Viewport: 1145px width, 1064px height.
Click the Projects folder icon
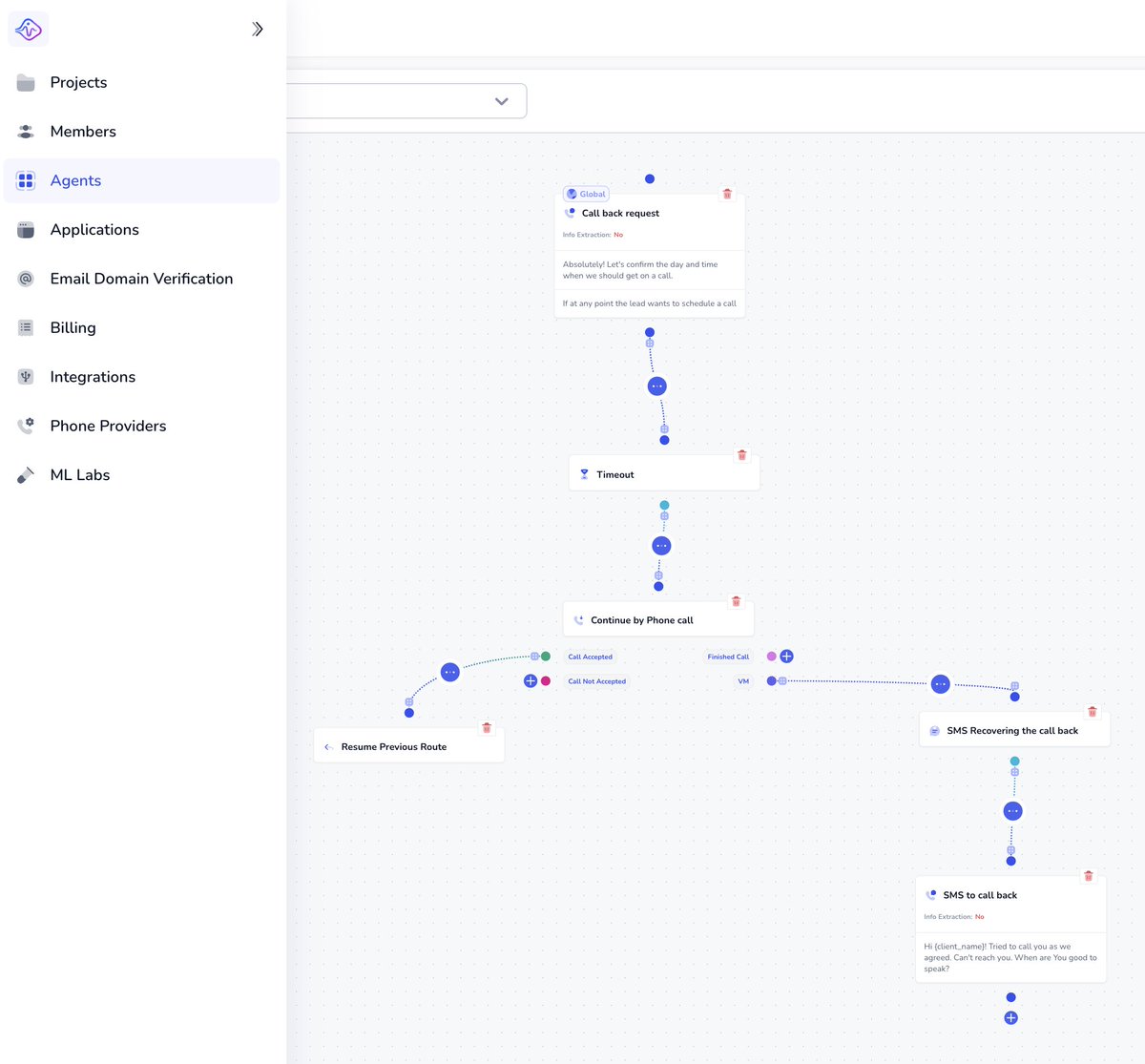(26, 83)
